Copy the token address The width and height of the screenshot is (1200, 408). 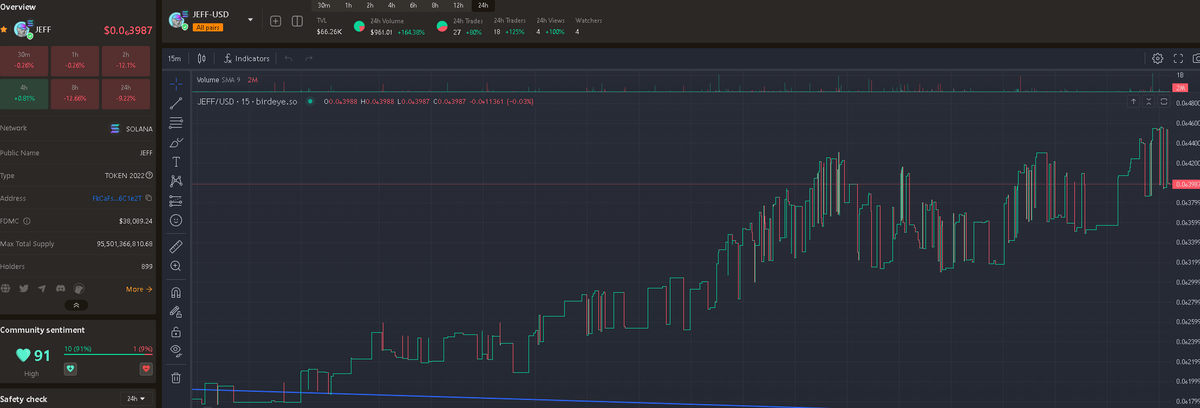click(x=148, y=198)
